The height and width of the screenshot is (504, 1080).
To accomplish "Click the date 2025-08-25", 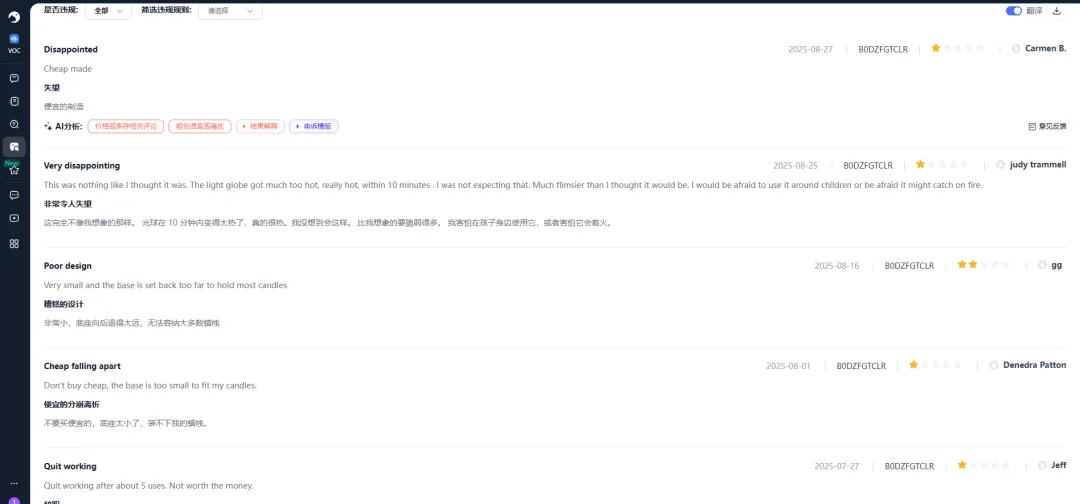I will (x=796, y=166).
